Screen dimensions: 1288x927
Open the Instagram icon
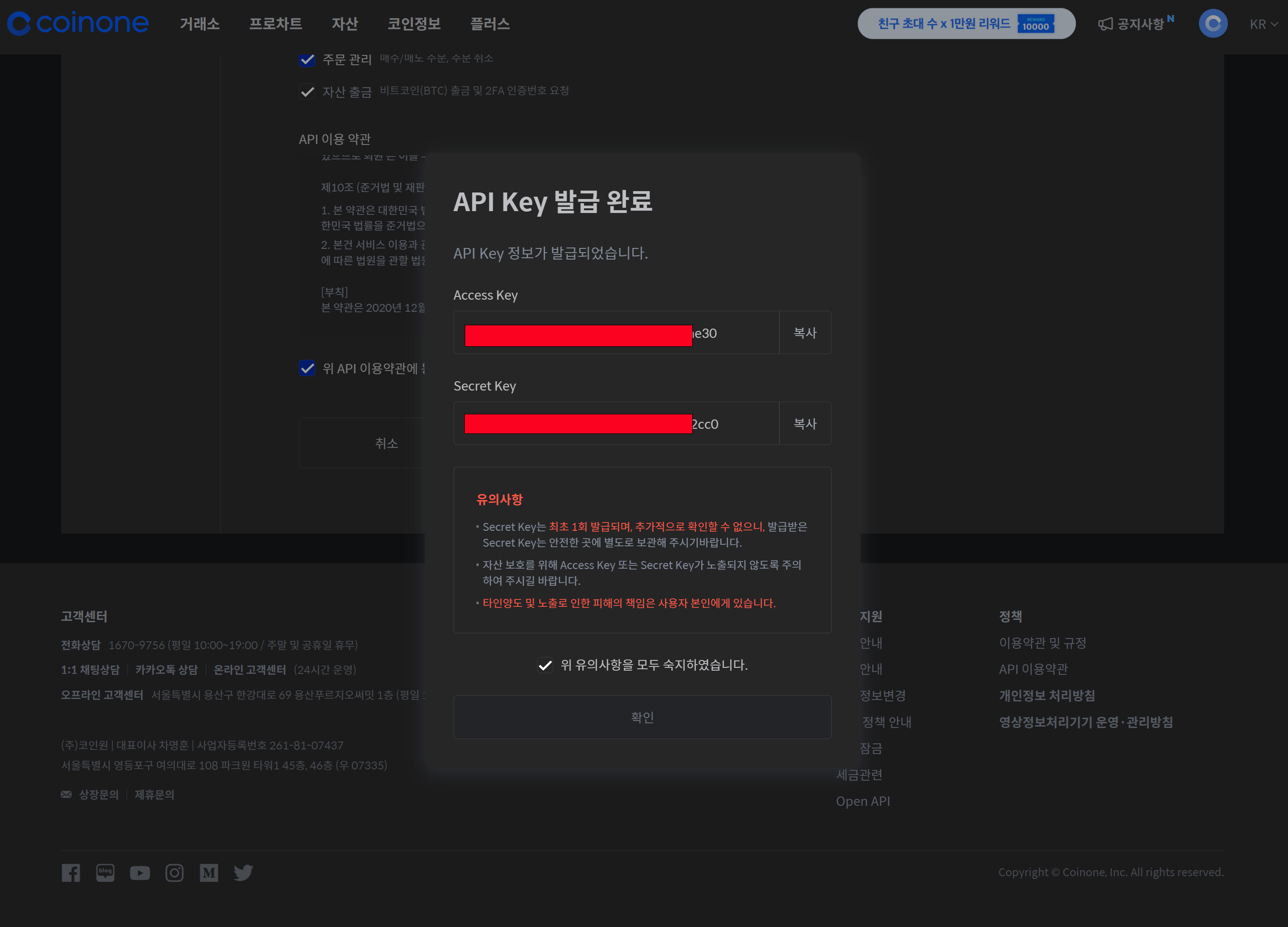(x=174, y=872)
